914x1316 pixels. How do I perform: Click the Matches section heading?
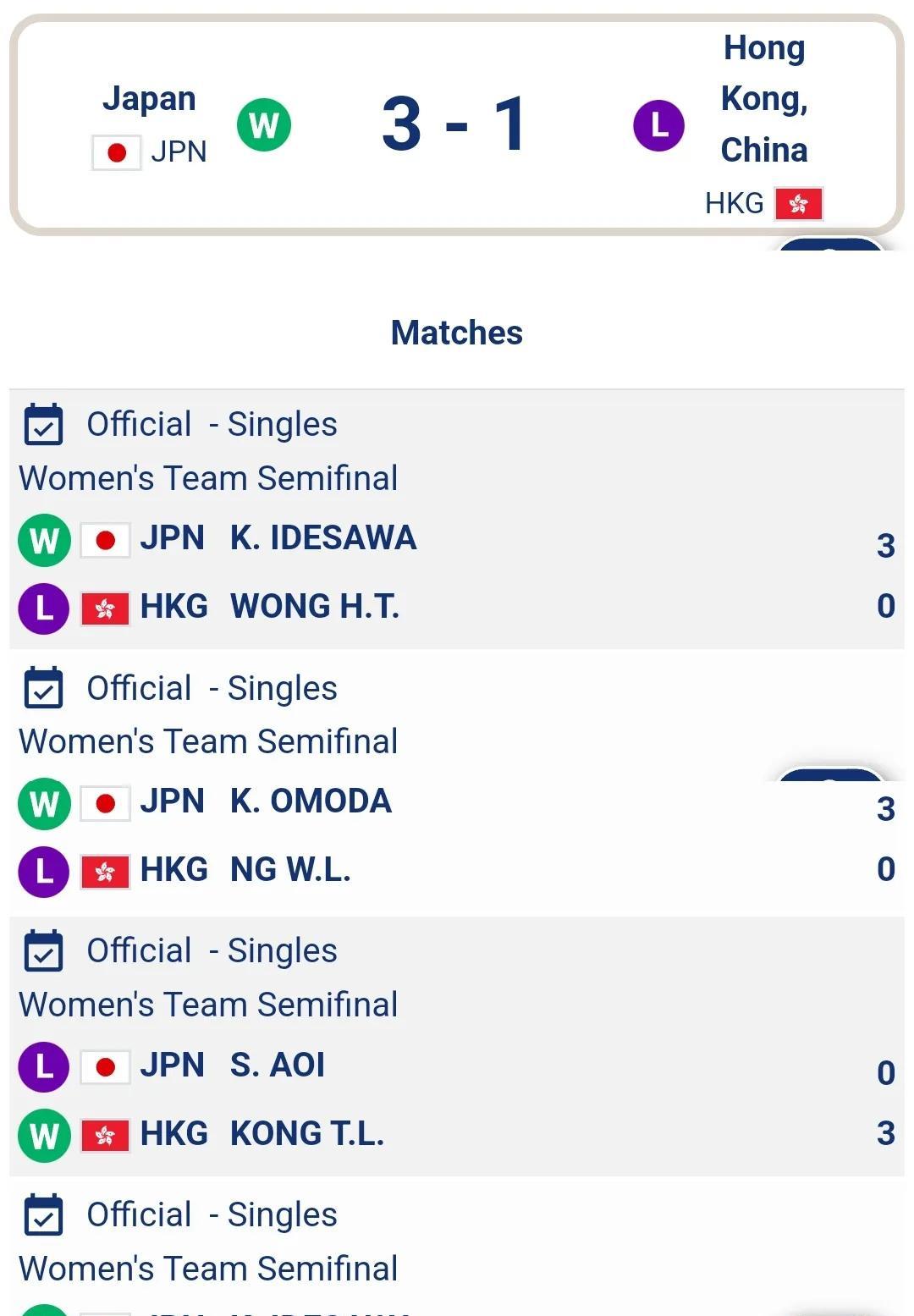457,333
